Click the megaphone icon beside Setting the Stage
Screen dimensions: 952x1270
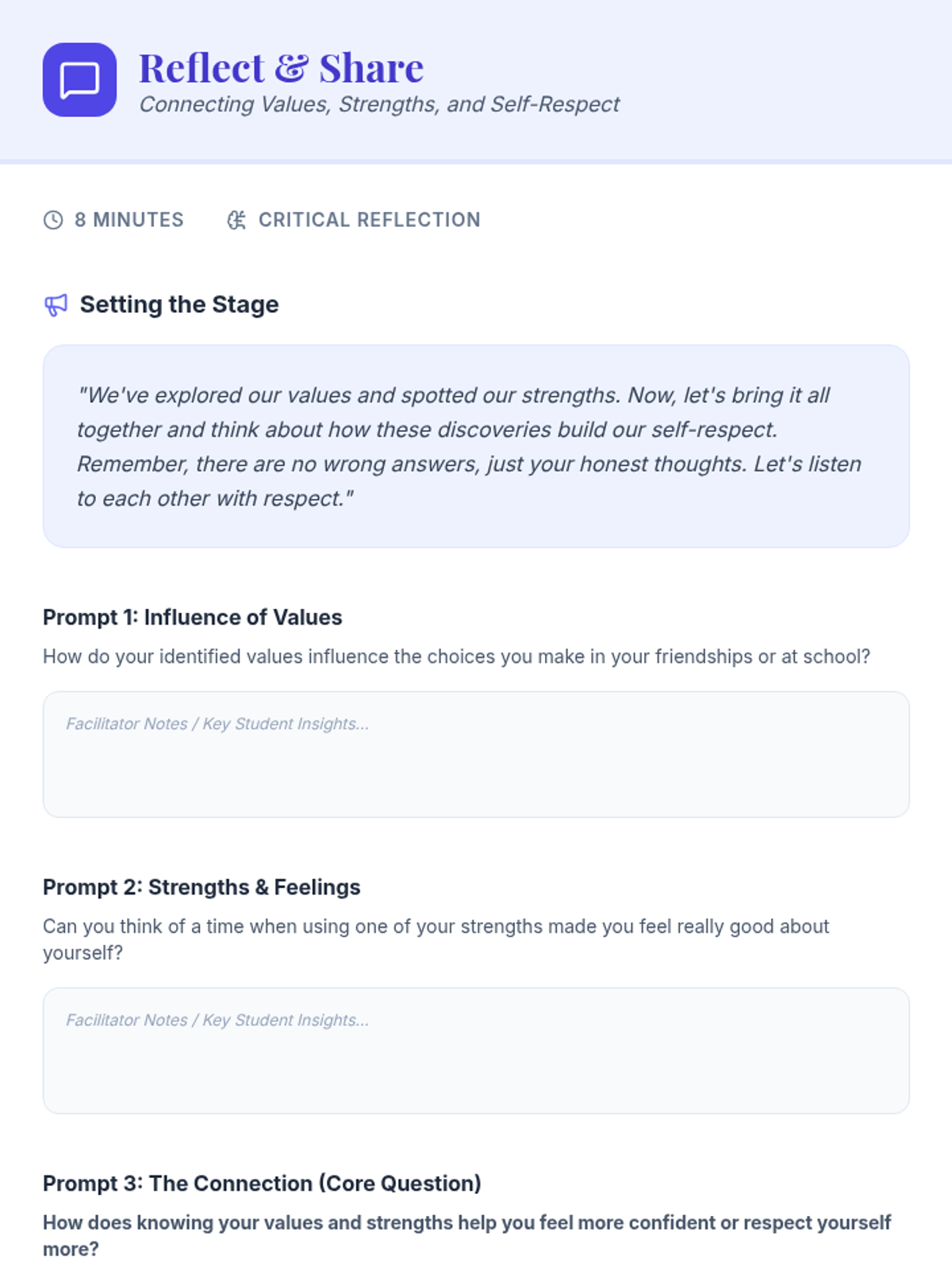coord(56,305)
